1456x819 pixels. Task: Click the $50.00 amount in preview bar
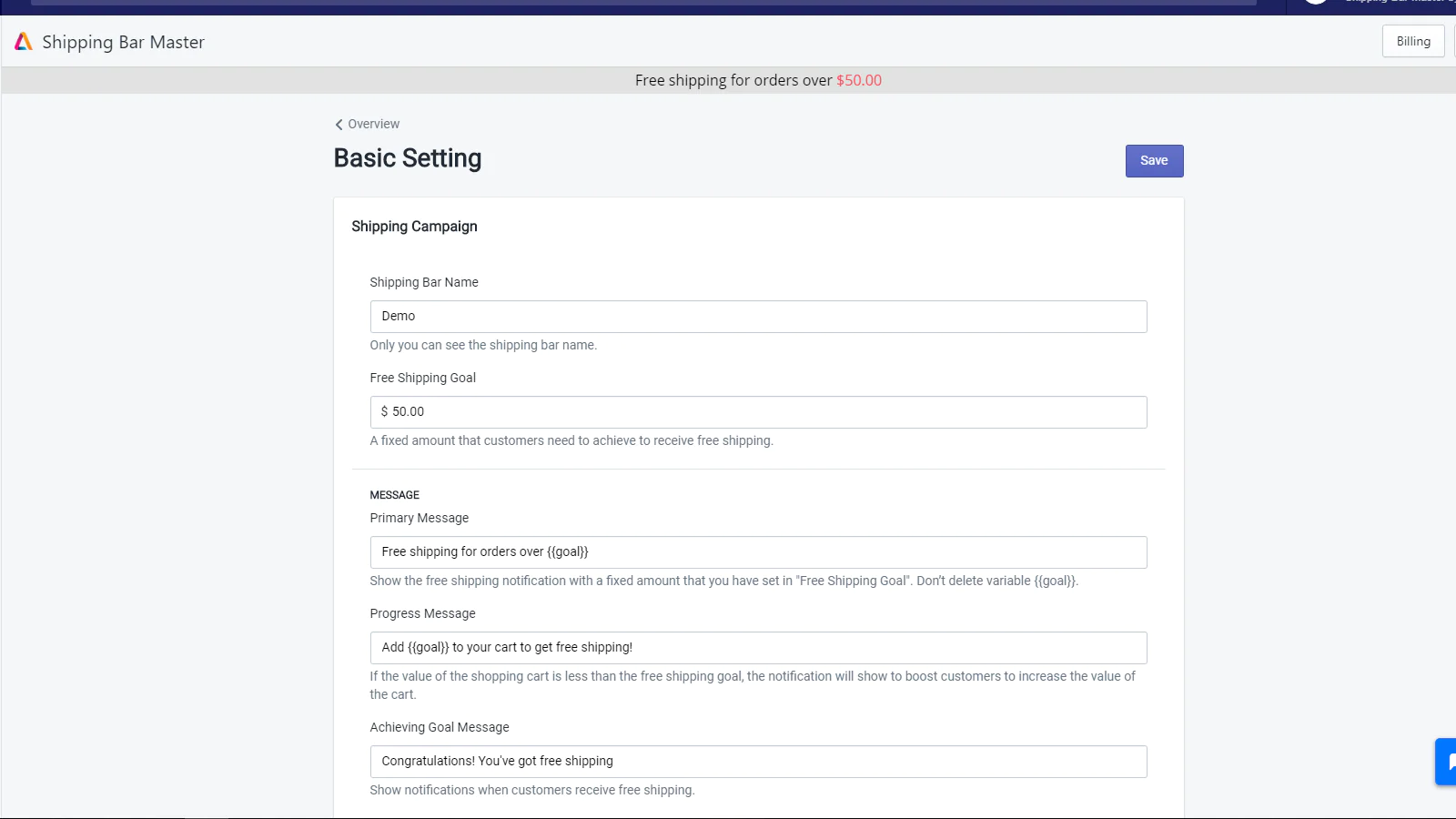[x=859, y=80]
